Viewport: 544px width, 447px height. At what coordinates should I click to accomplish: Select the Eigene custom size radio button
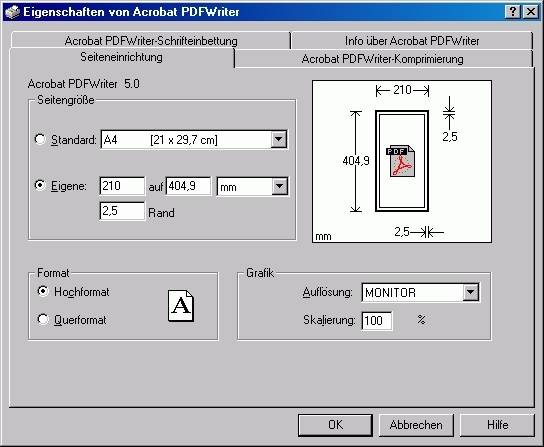point(40,185)
